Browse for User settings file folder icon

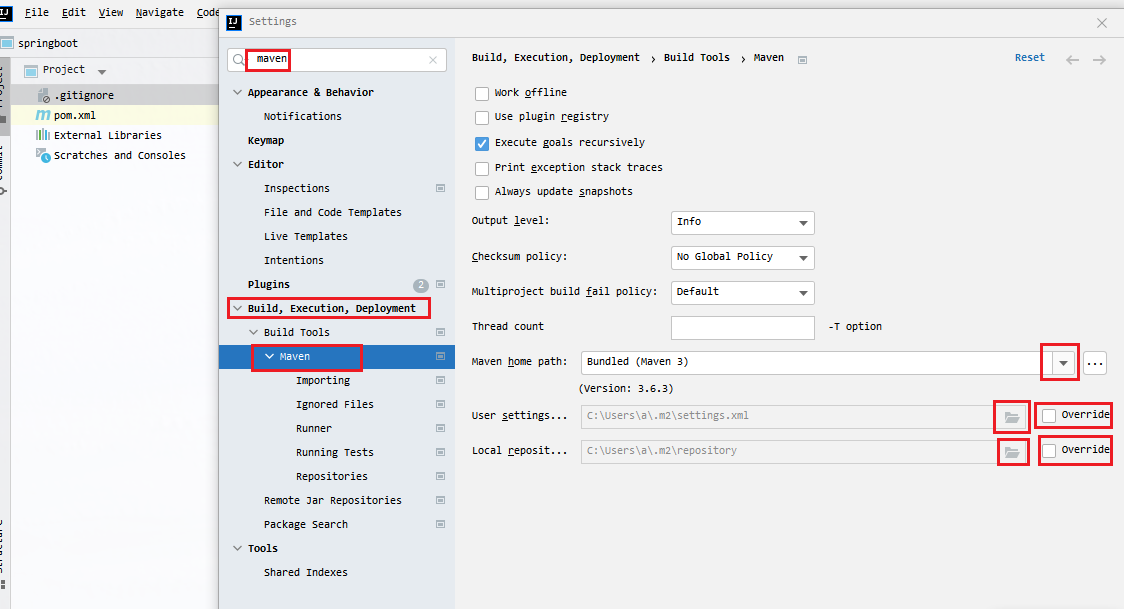(1011, 417)
